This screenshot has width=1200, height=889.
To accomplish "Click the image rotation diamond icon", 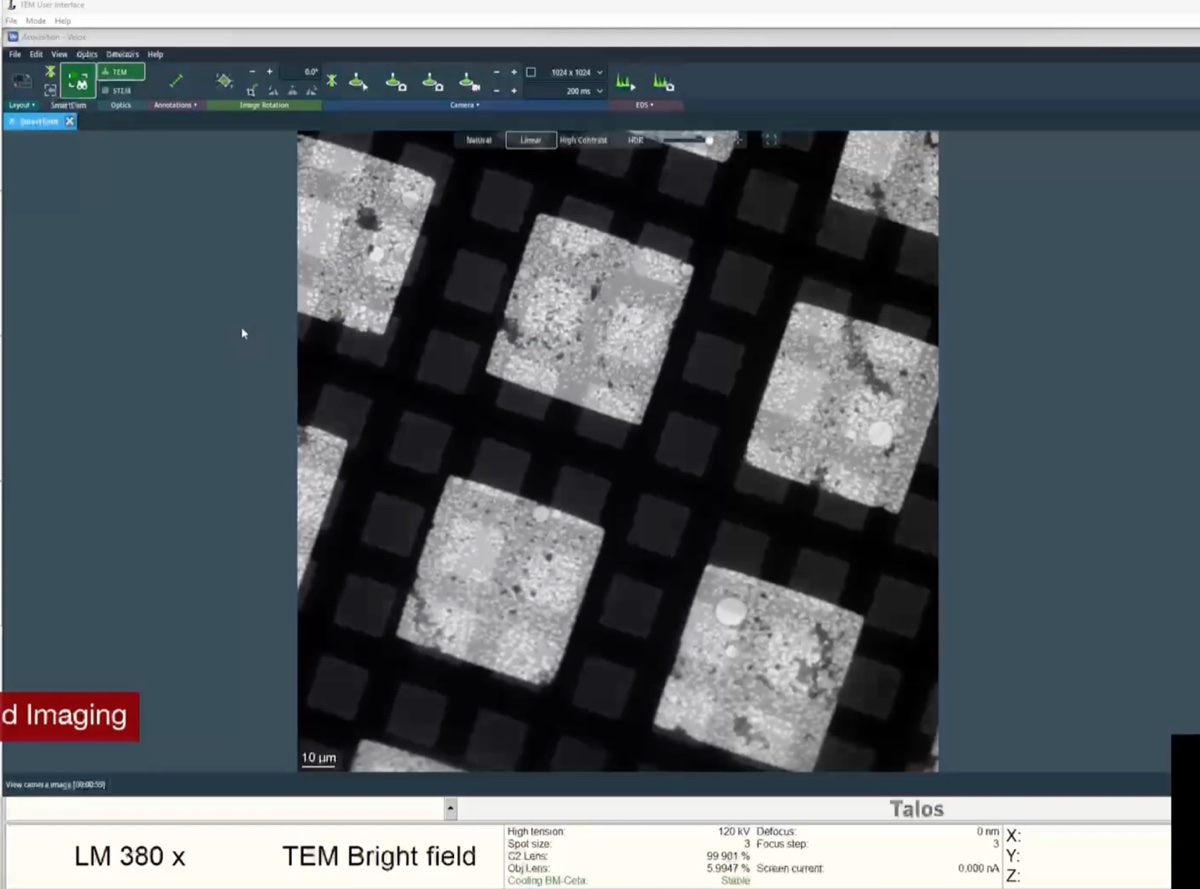I will tap(224, 80).
